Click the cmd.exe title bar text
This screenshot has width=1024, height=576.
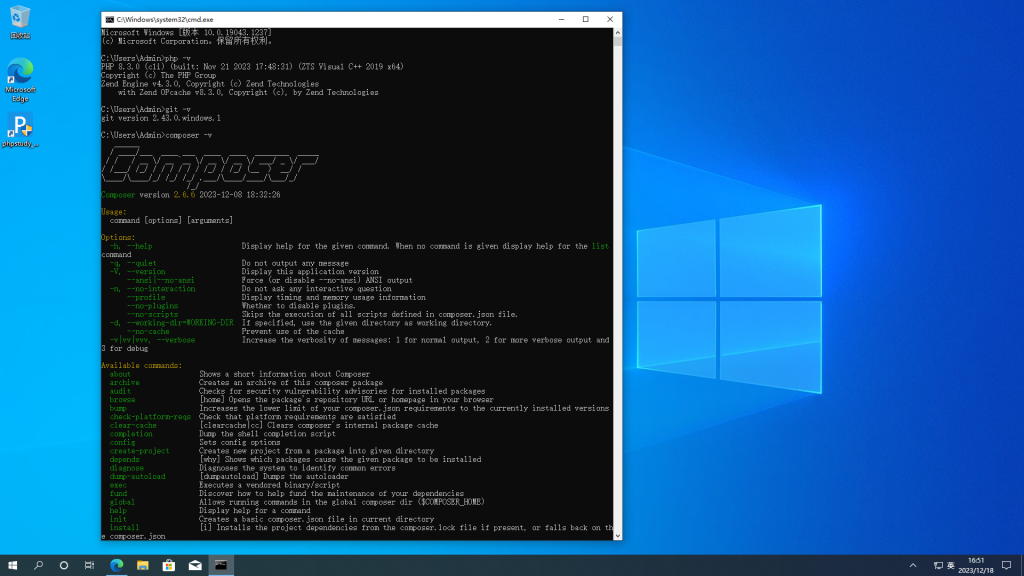(165, 20)
